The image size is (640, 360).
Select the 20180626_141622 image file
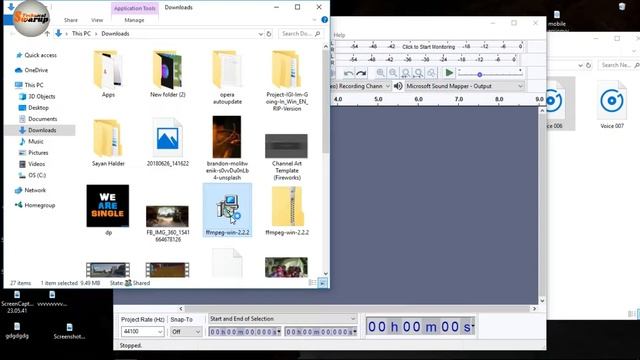pos(168,143)
